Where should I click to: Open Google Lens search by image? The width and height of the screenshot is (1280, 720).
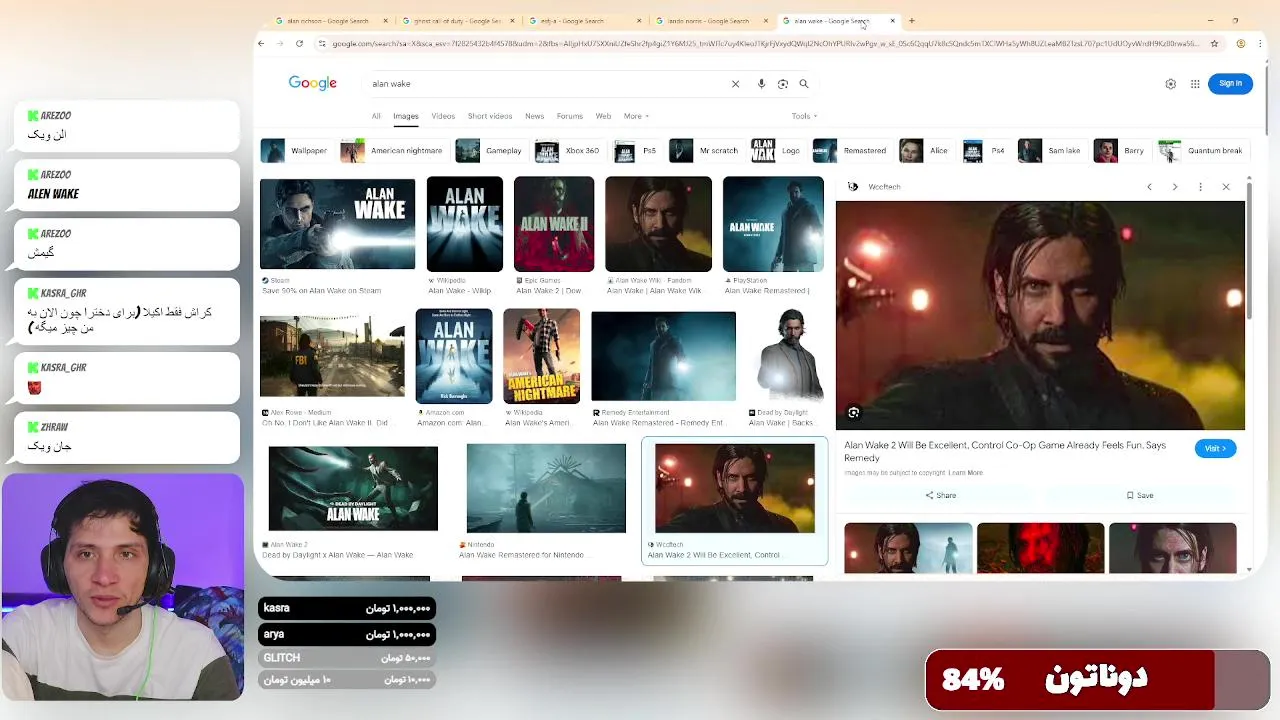tap(782, 84)
